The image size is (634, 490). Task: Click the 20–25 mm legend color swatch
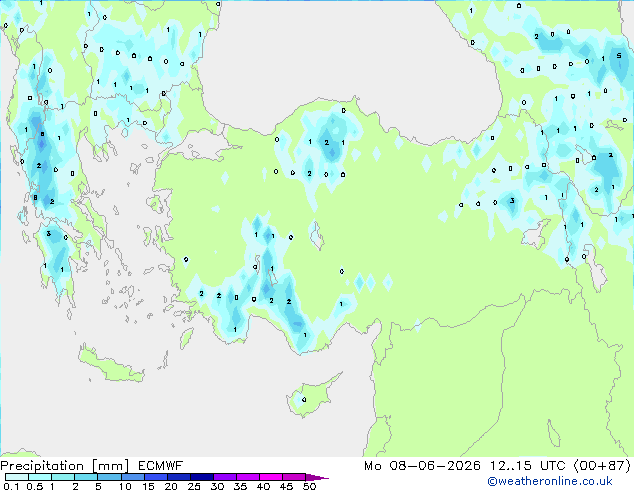178,477
